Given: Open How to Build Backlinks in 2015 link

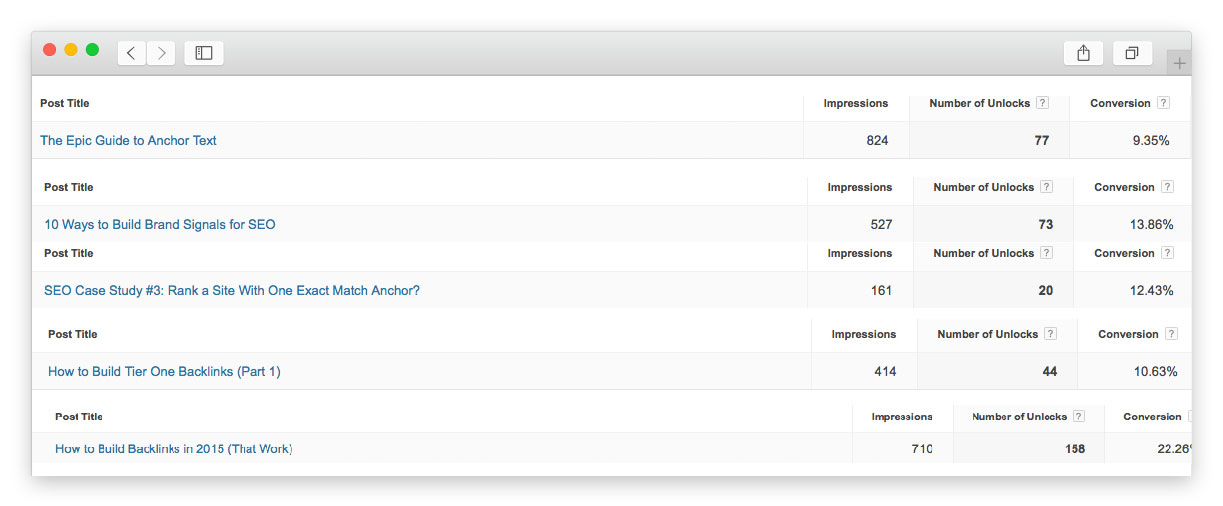Looking at the screenshot, I should [173, 449].
